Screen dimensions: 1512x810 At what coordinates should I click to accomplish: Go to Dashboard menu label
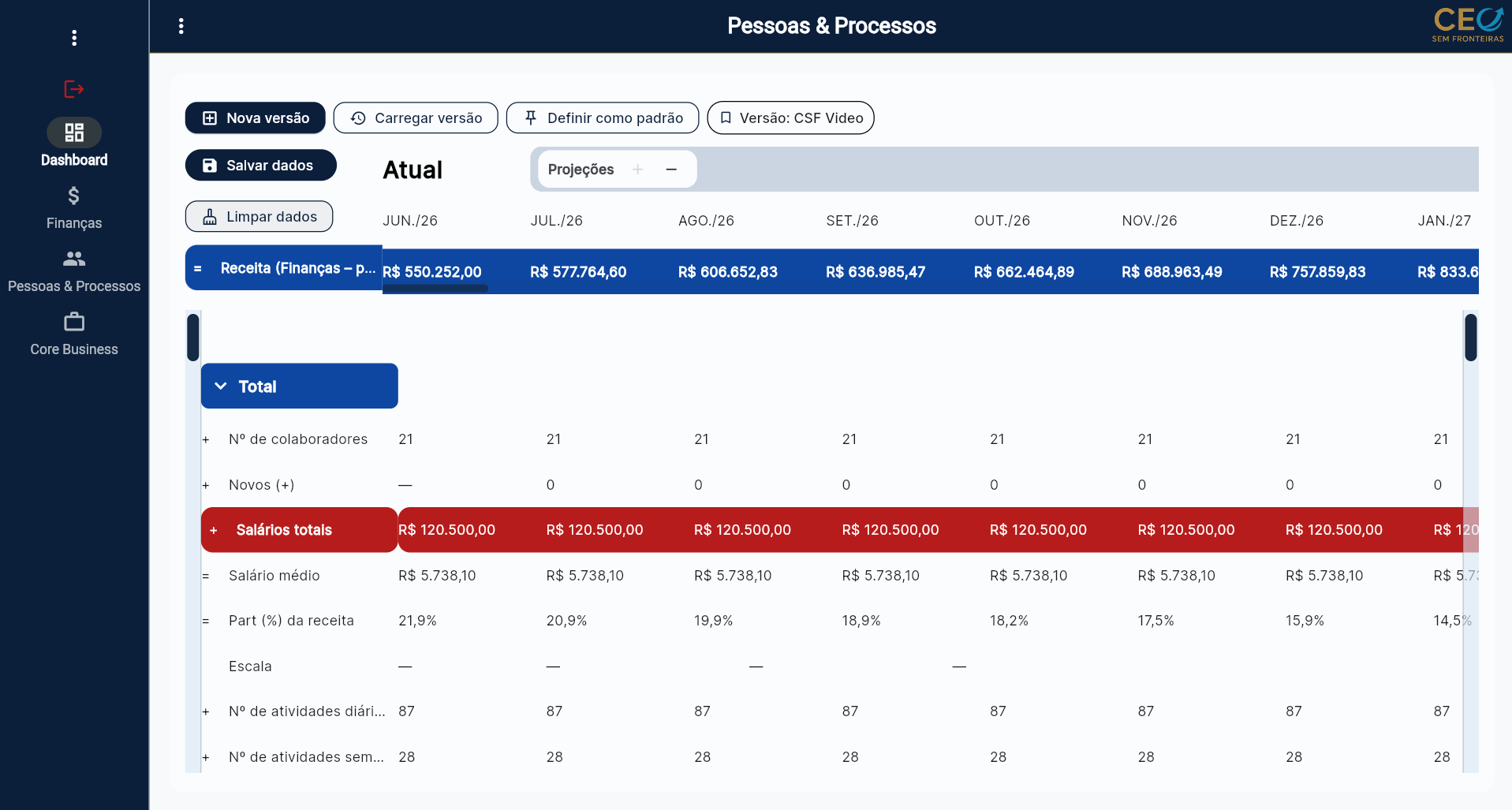[74, 160]
